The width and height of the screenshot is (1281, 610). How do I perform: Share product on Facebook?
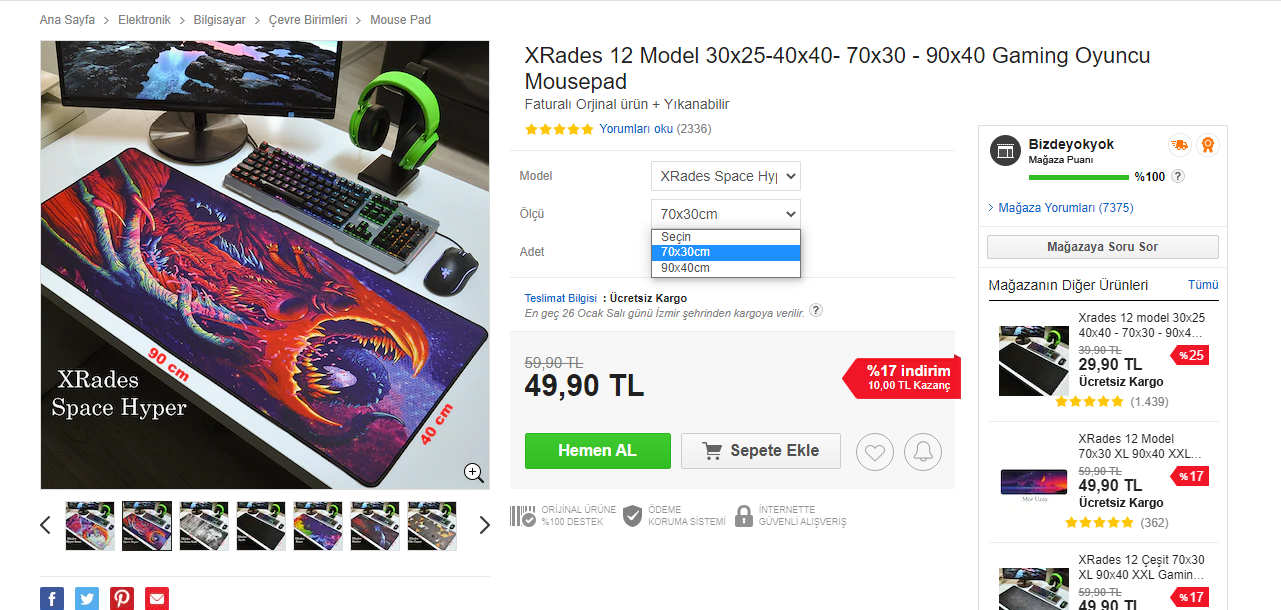(52, 598)
